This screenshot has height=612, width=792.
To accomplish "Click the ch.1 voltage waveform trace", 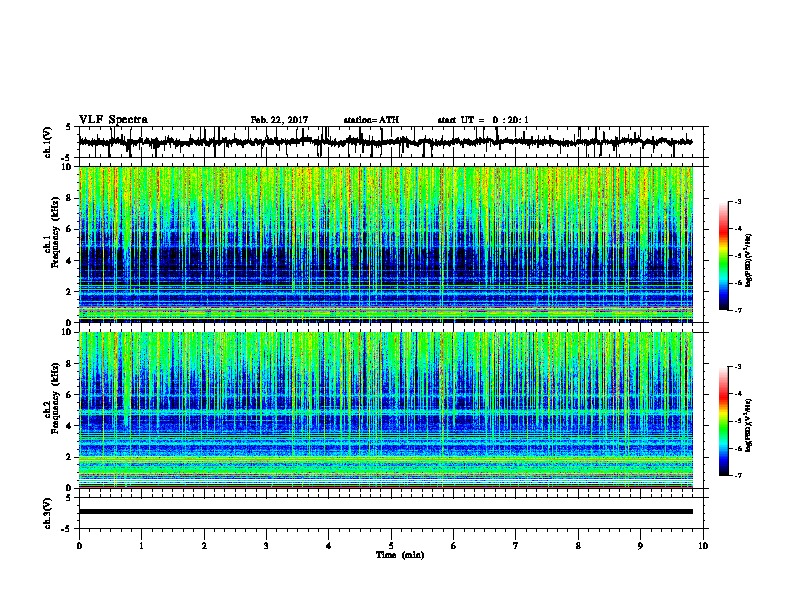I will [386, 142].
